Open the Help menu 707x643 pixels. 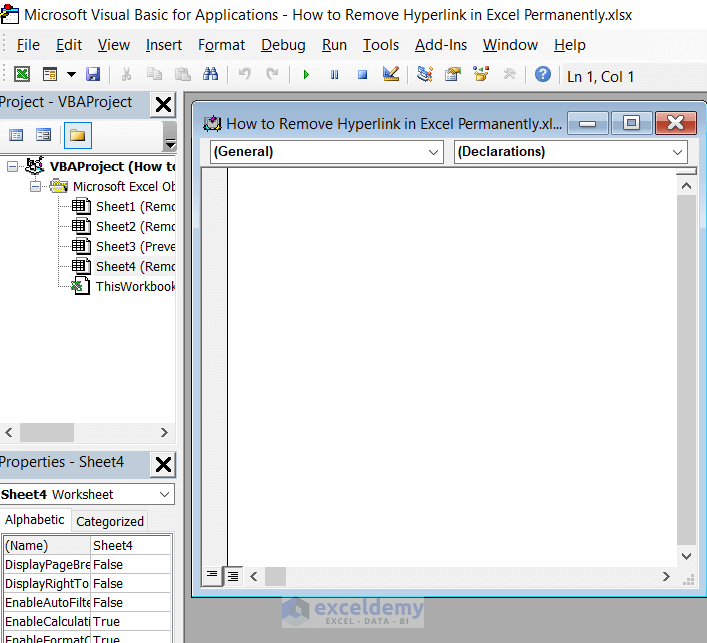click(x=569, y=45)
